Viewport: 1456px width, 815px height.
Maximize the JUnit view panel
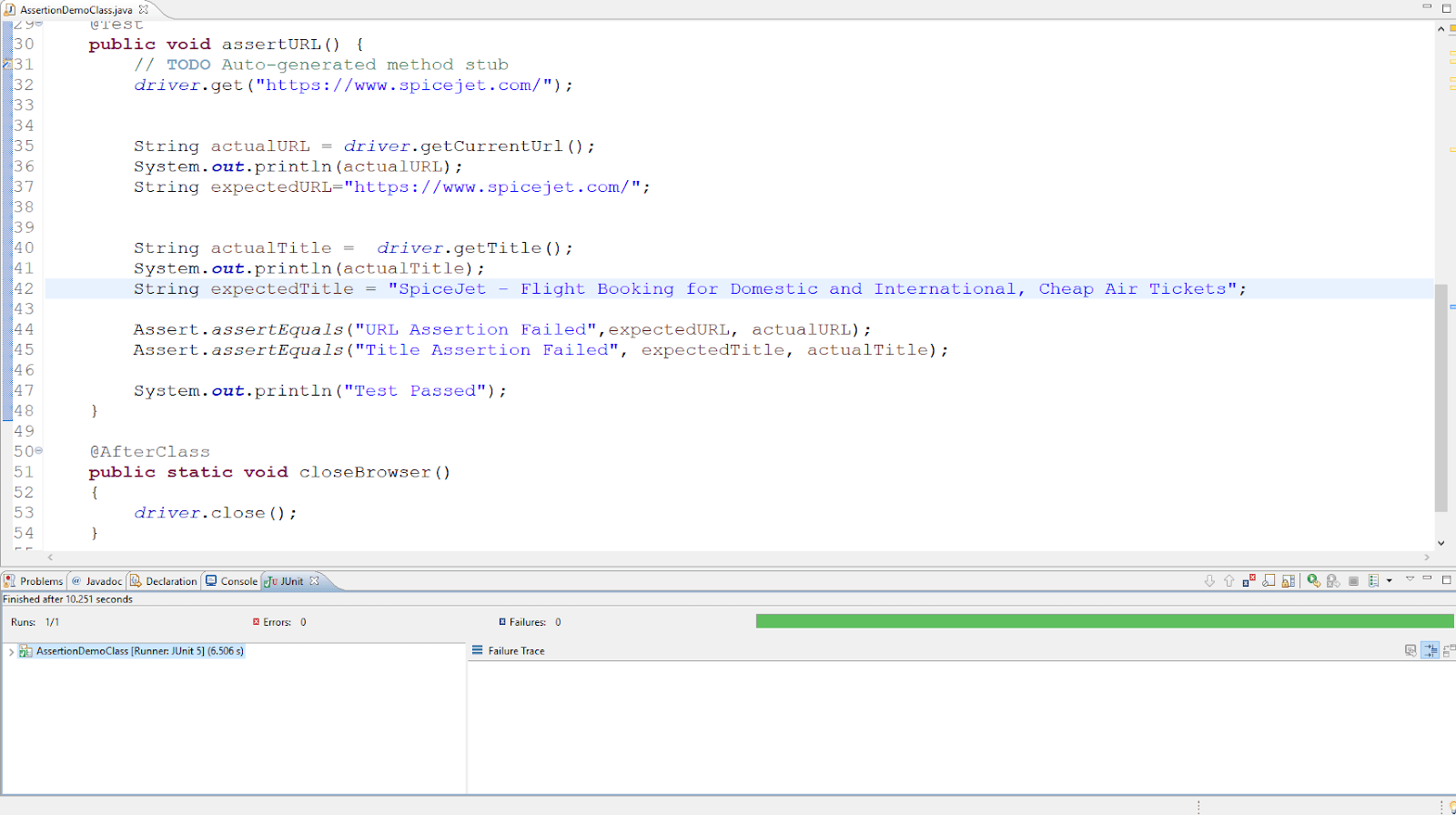pyautogui.click(x=1446, y=579)
